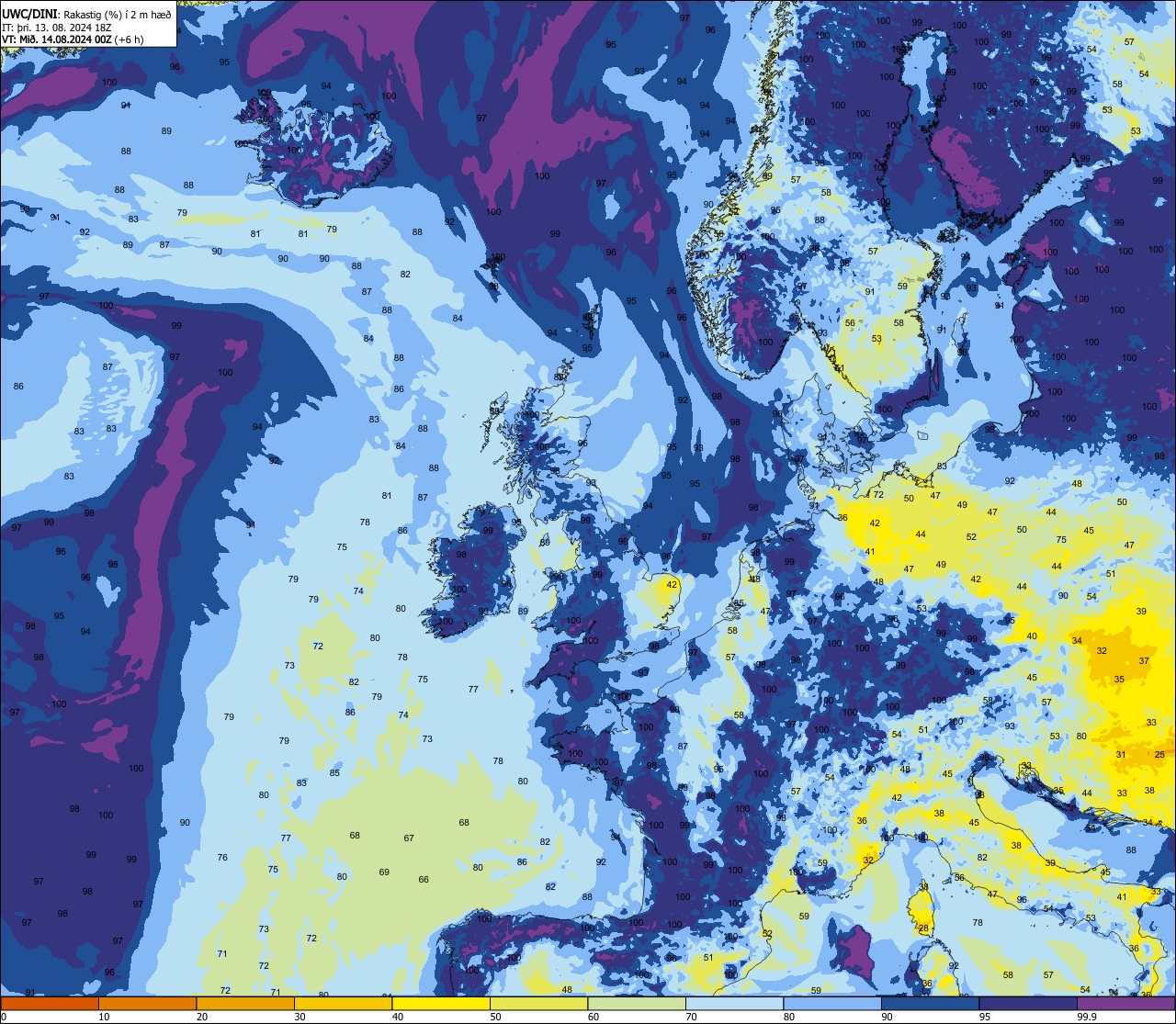
Task: Click the legend tick label '80'
Action: 789,1017
